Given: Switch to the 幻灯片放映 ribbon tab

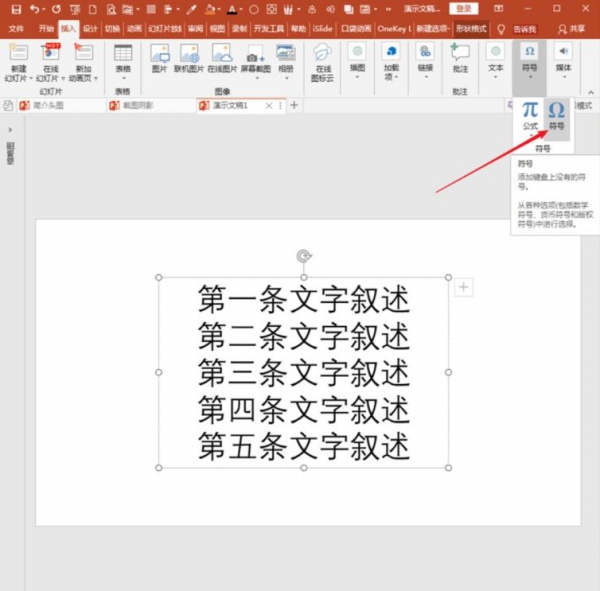Looking at the screenshot, I should (x=165, y=29).
